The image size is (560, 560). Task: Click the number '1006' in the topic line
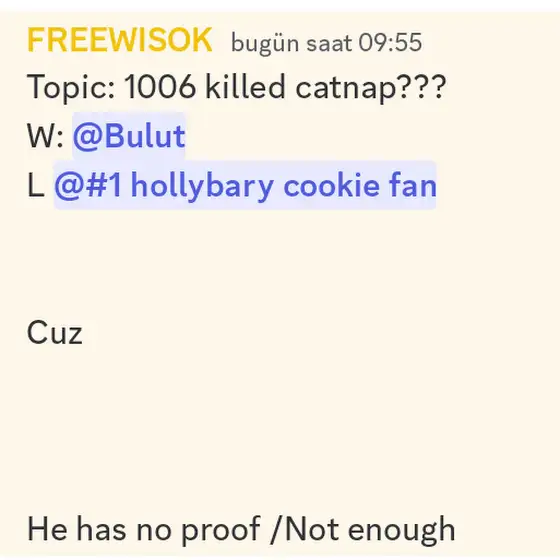[x=160, y=86]
